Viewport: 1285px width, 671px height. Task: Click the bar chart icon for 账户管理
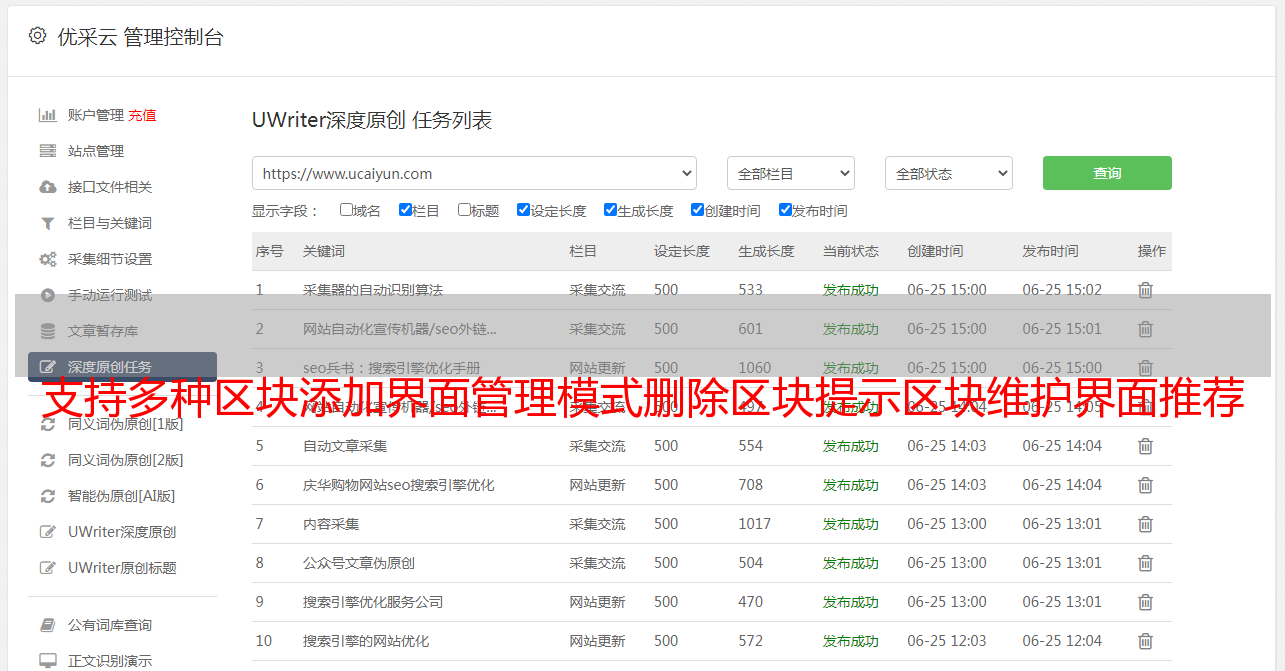(x=47, y=115)
